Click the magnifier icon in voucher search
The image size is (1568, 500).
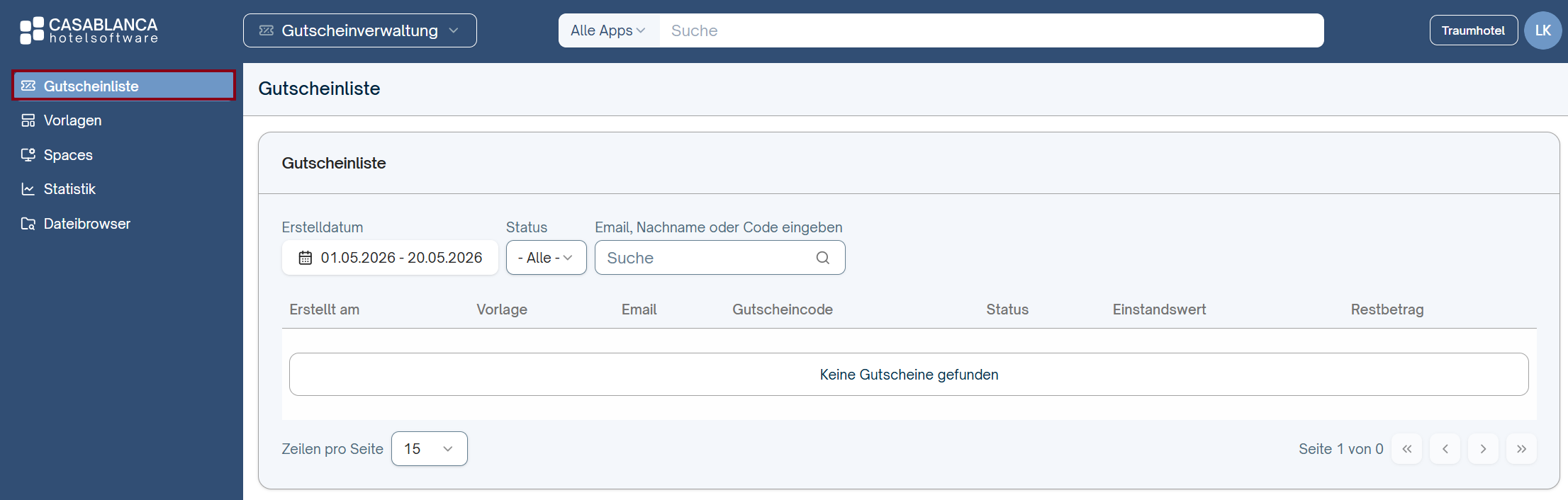(x=823, y=258)
